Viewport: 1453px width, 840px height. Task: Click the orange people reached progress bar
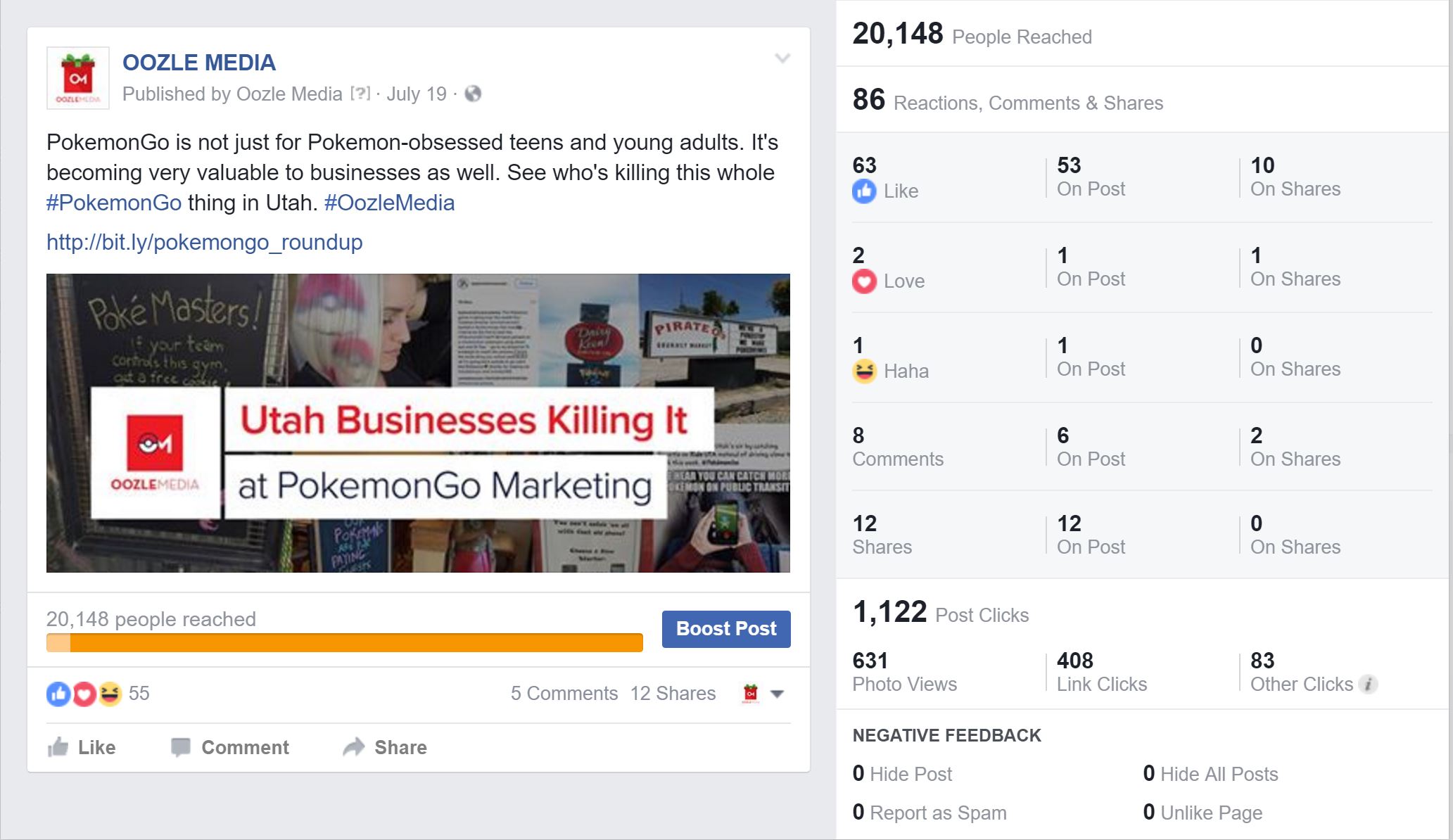coord(345,642)
